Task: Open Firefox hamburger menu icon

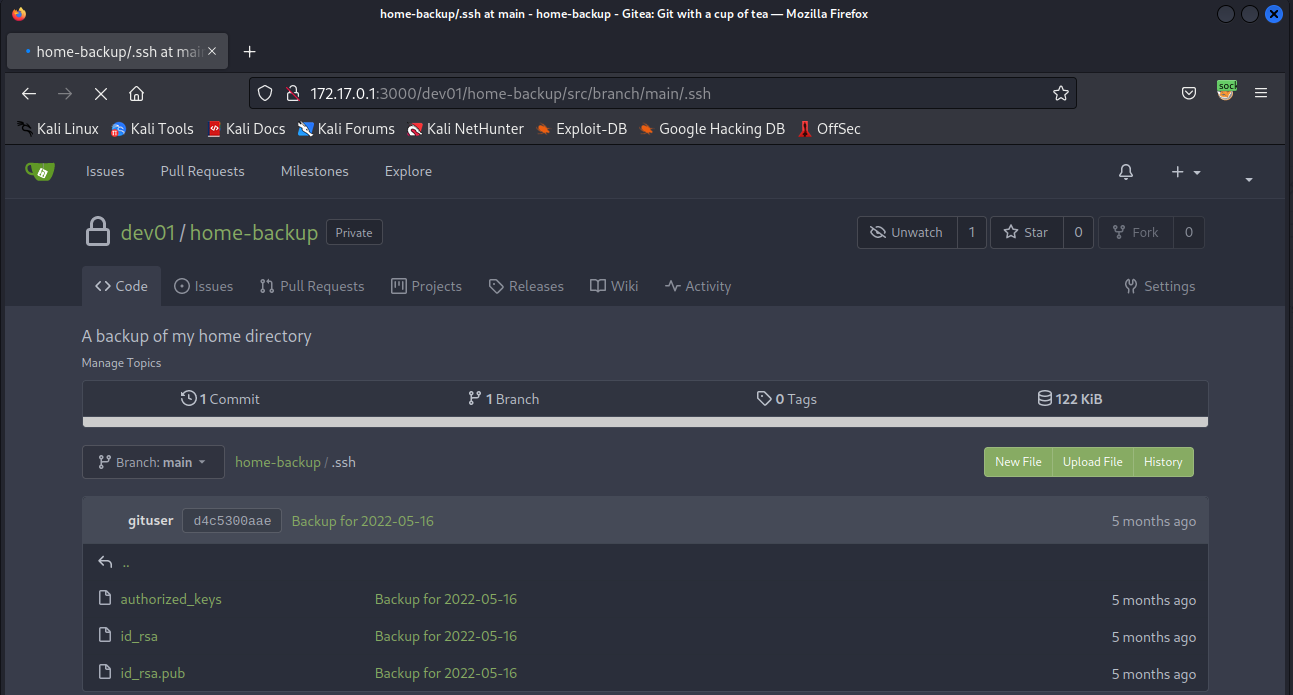Action: 1261,93
